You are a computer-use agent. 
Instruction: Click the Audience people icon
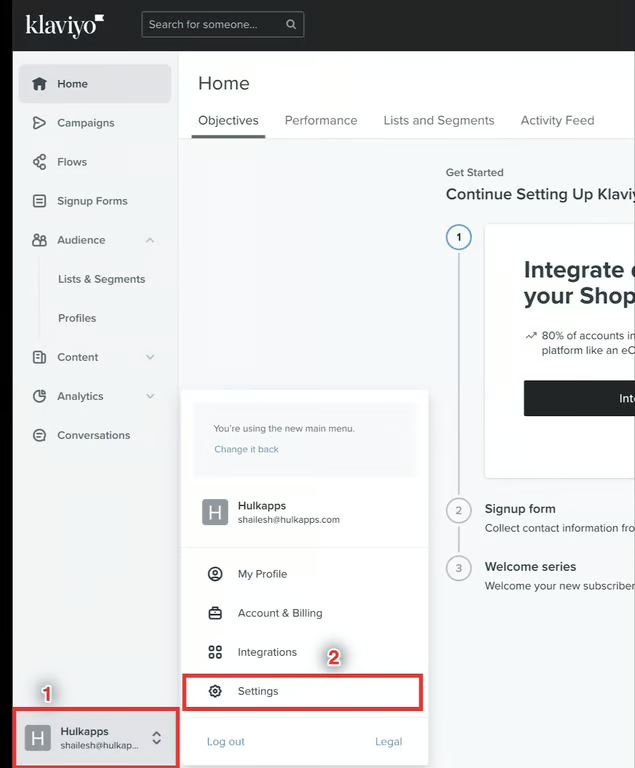(x=39, y=240)
